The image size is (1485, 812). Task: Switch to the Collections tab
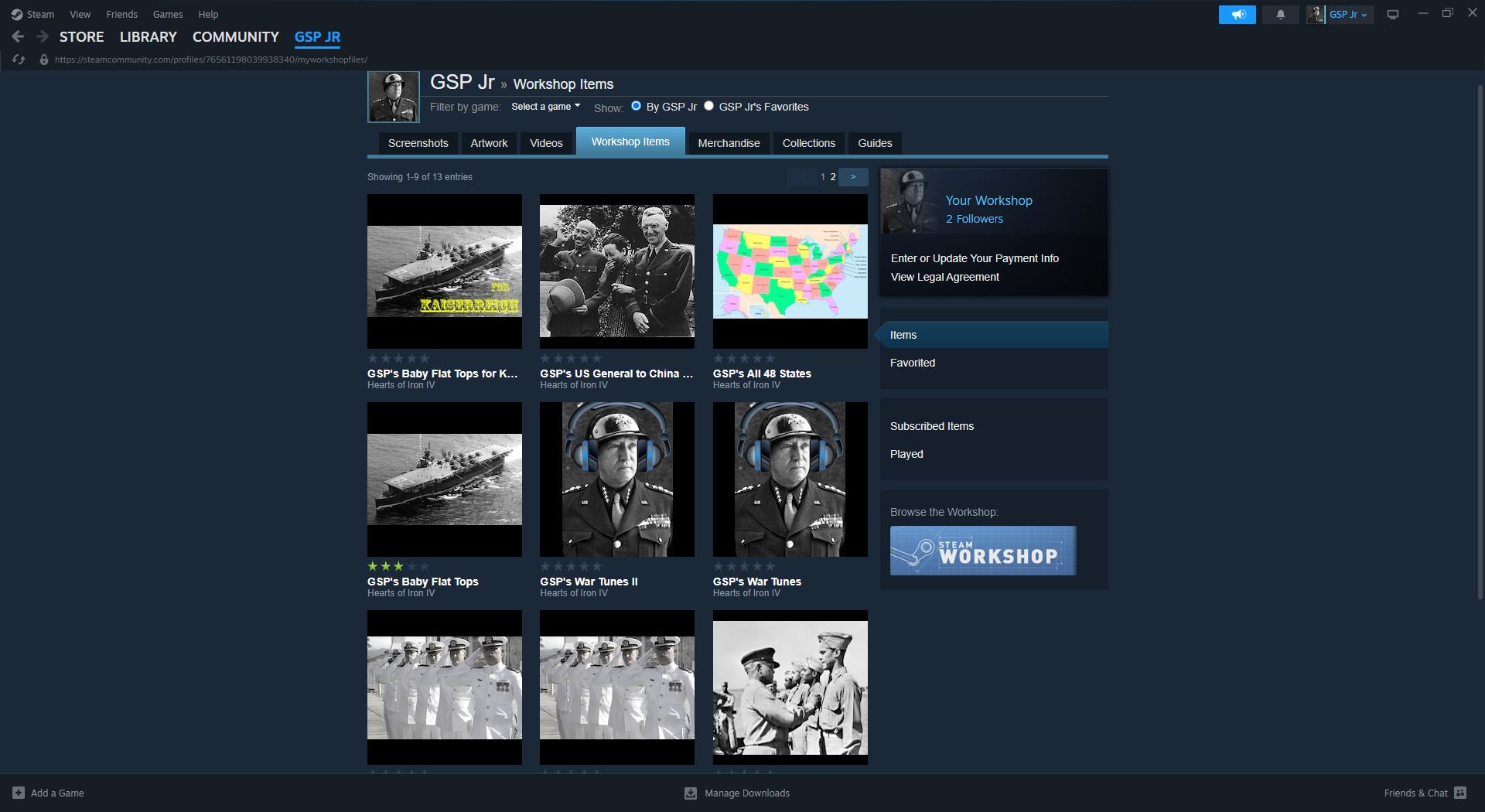808,143
